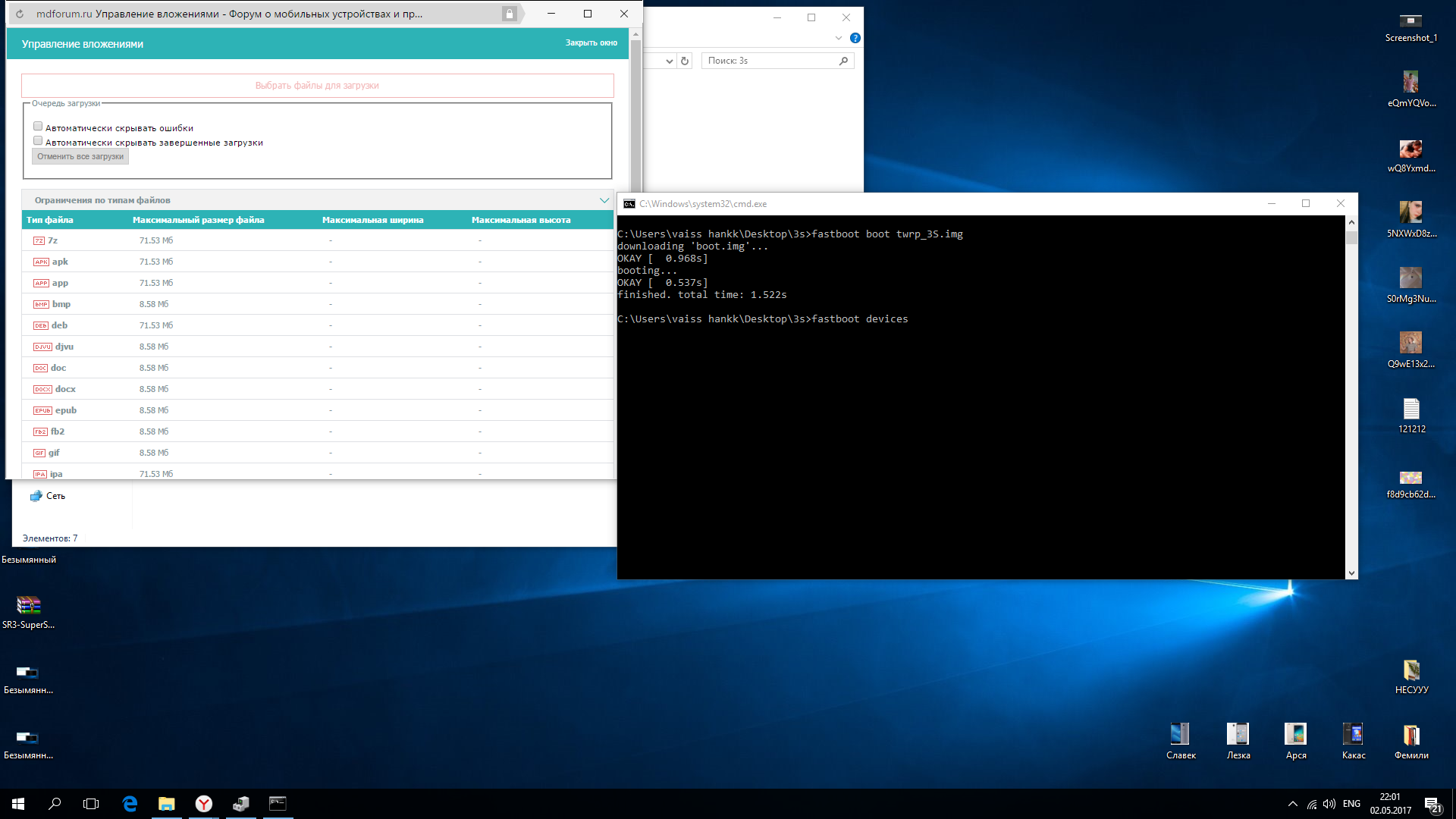Click the Закрыть окно link

pos(591,43)
